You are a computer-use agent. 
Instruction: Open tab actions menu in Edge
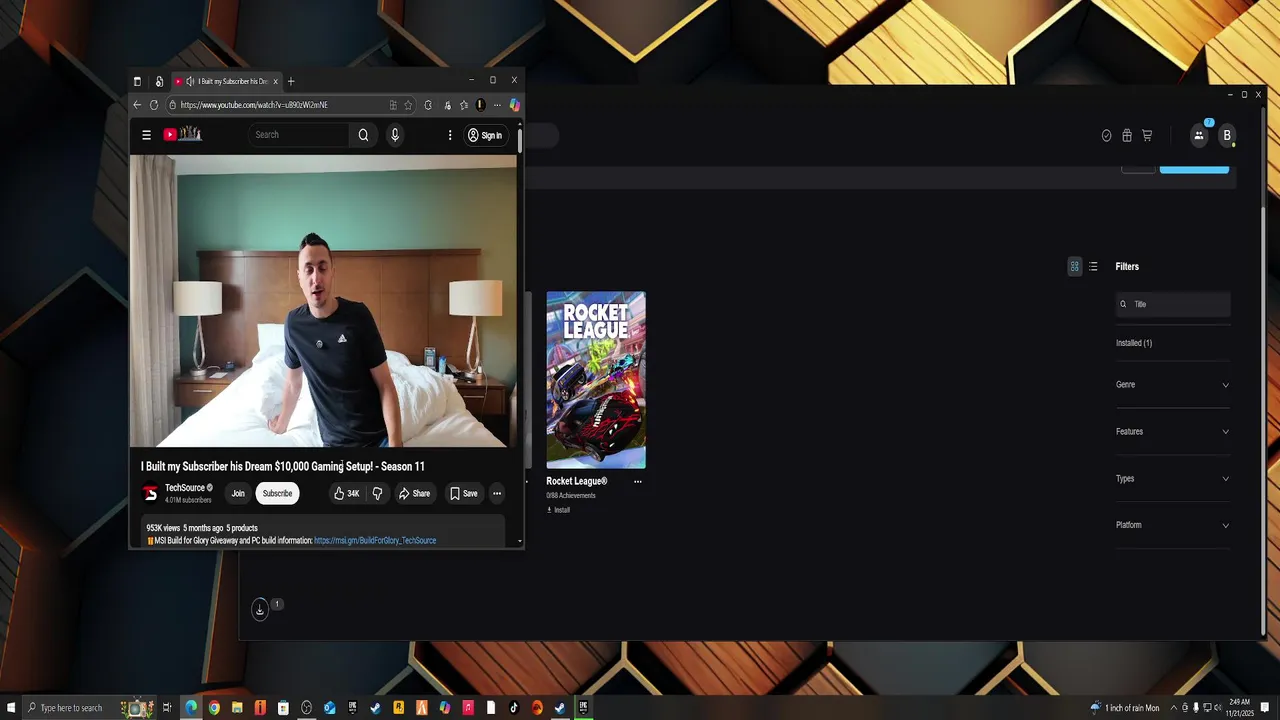point(137,81)
